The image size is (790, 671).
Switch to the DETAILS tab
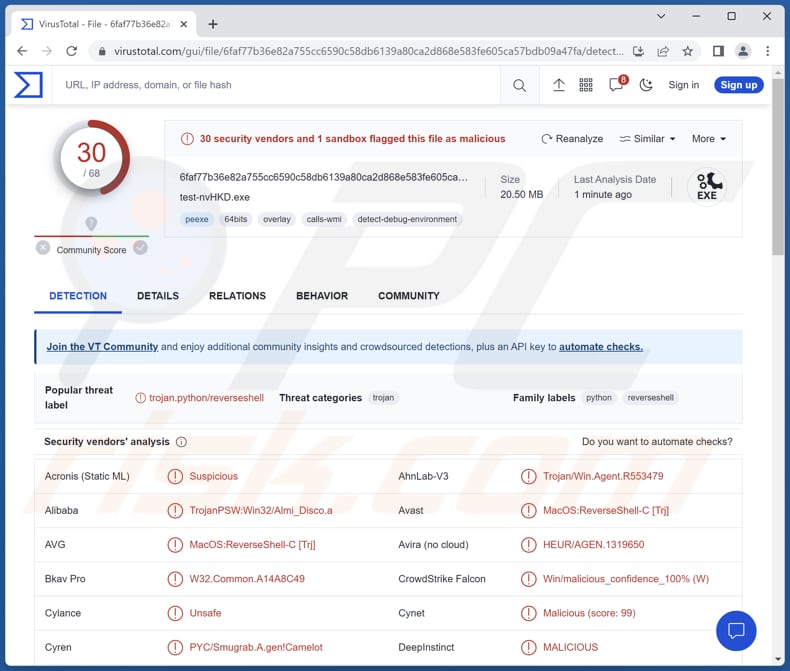pos(158,296)
